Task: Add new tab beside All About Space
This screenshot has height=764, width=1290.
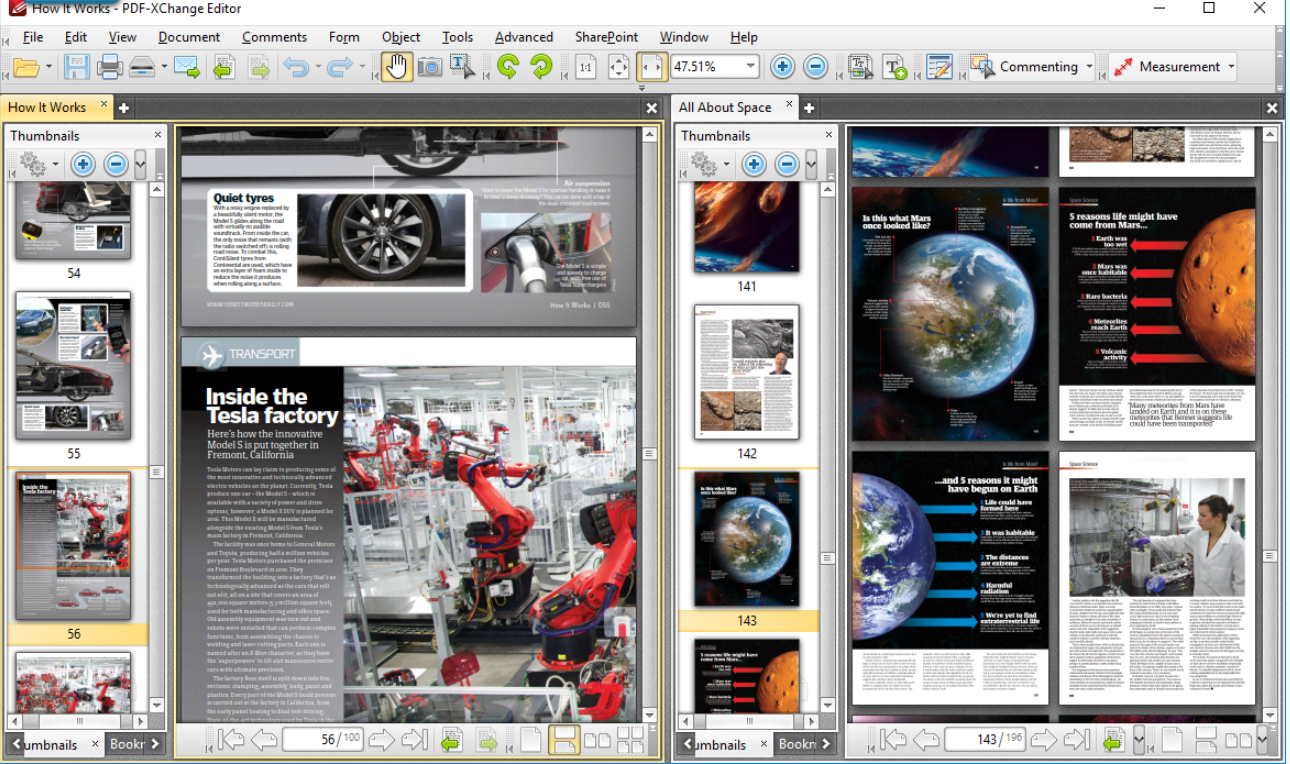Action: coord(808,108)
